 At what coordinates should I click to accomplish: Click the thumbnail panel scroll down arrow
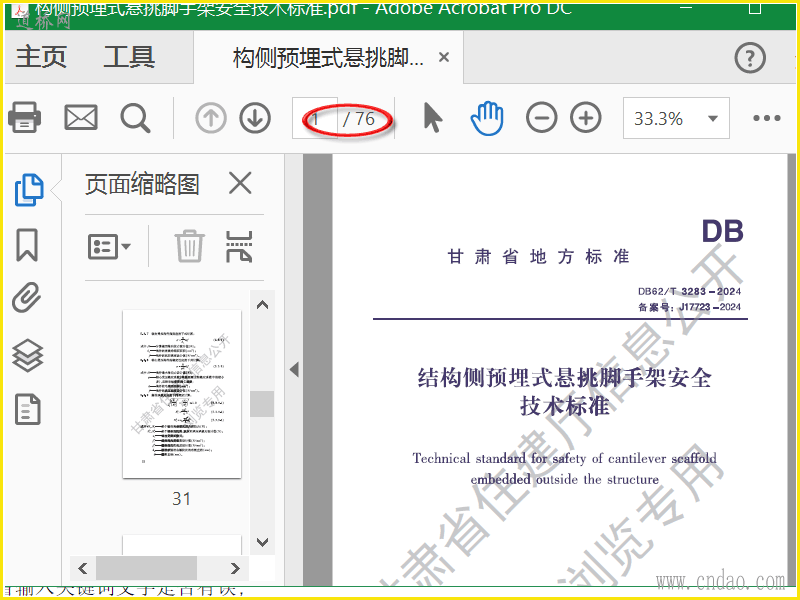pyautogui.click(x=262, y=542)
